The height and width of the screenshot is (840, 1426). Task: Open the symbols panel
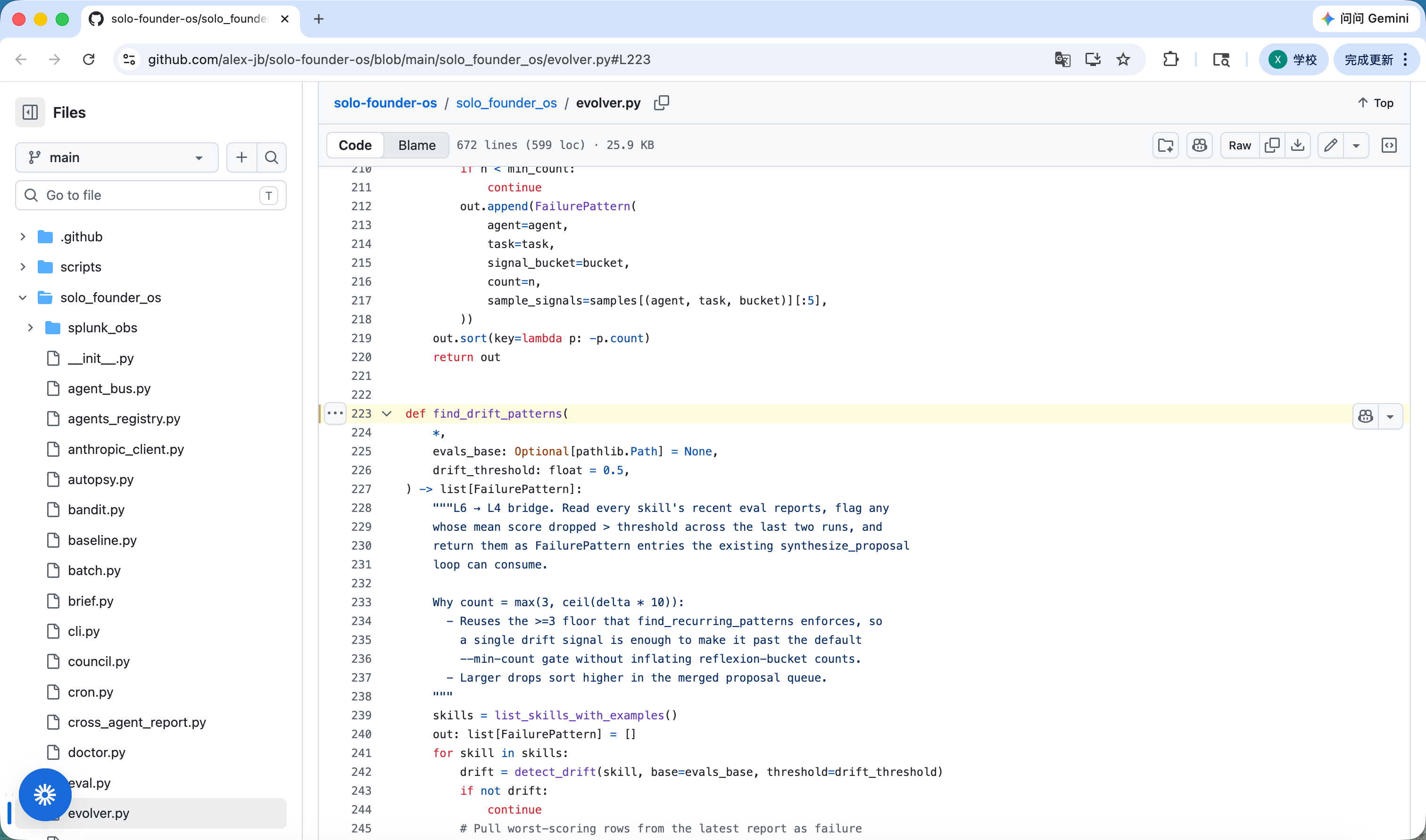(1389, 146)
